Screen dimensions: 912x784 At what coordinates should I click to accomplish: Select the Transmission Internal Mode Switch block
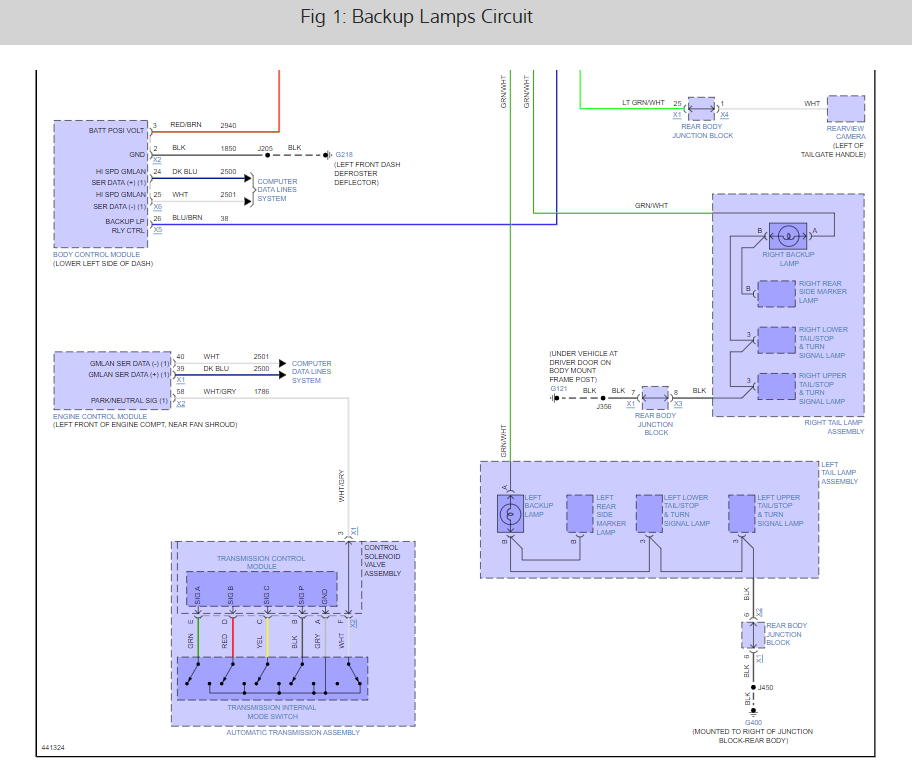pyautogui.click(x=272, y=678)
